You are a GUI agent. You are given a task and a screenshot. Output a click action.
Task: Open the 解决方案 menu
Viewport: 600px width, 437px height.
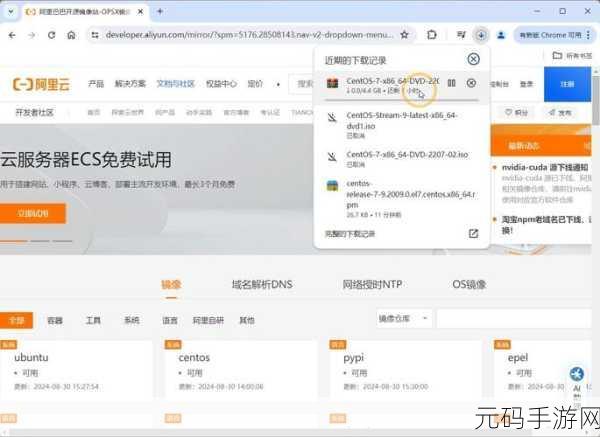(130, 83)
